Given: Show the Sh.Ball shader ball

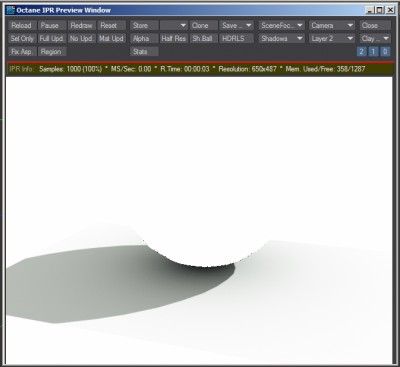Looking at the screenshot, I should click(204, 39).
